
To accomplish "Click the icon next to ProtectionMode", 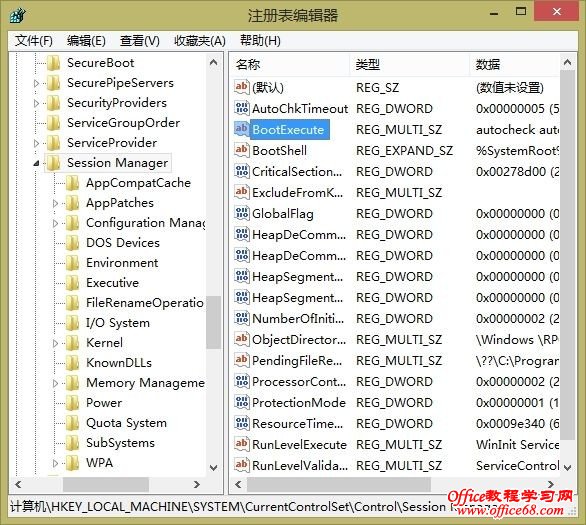I will pyautogui.click(x=241, y=402).
